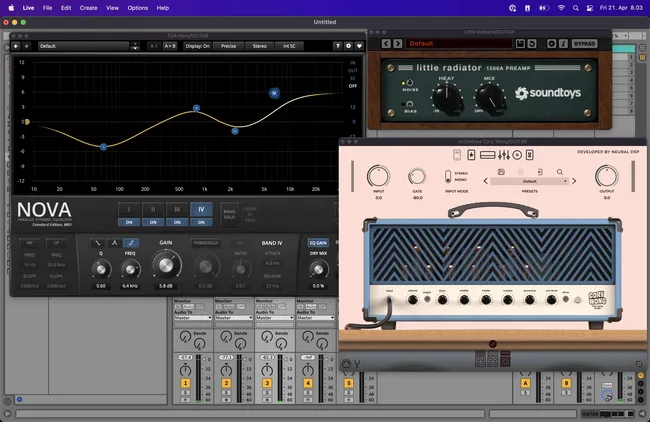Toggle Little Radiator BIAS switch
This screenshot has width=650, height=422.
click(x=409, y=104)
